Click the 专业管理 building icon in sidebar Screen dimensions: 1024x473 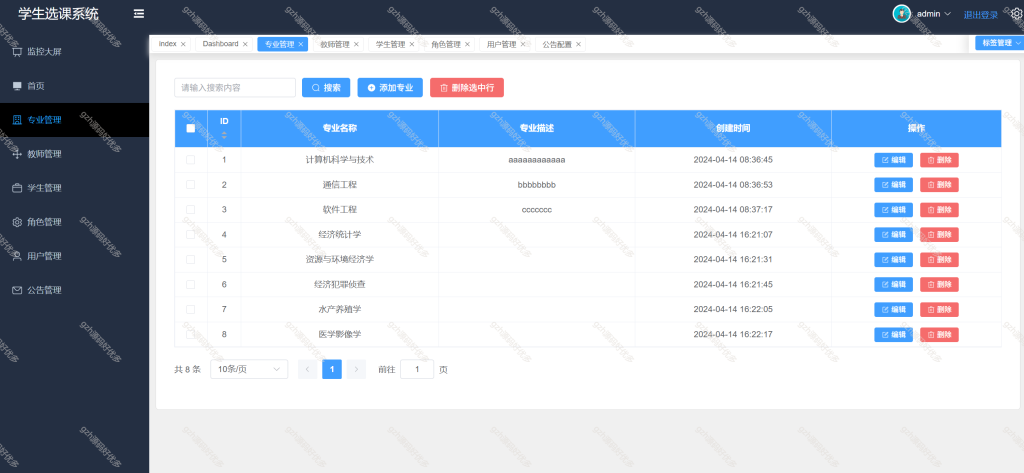17,120
